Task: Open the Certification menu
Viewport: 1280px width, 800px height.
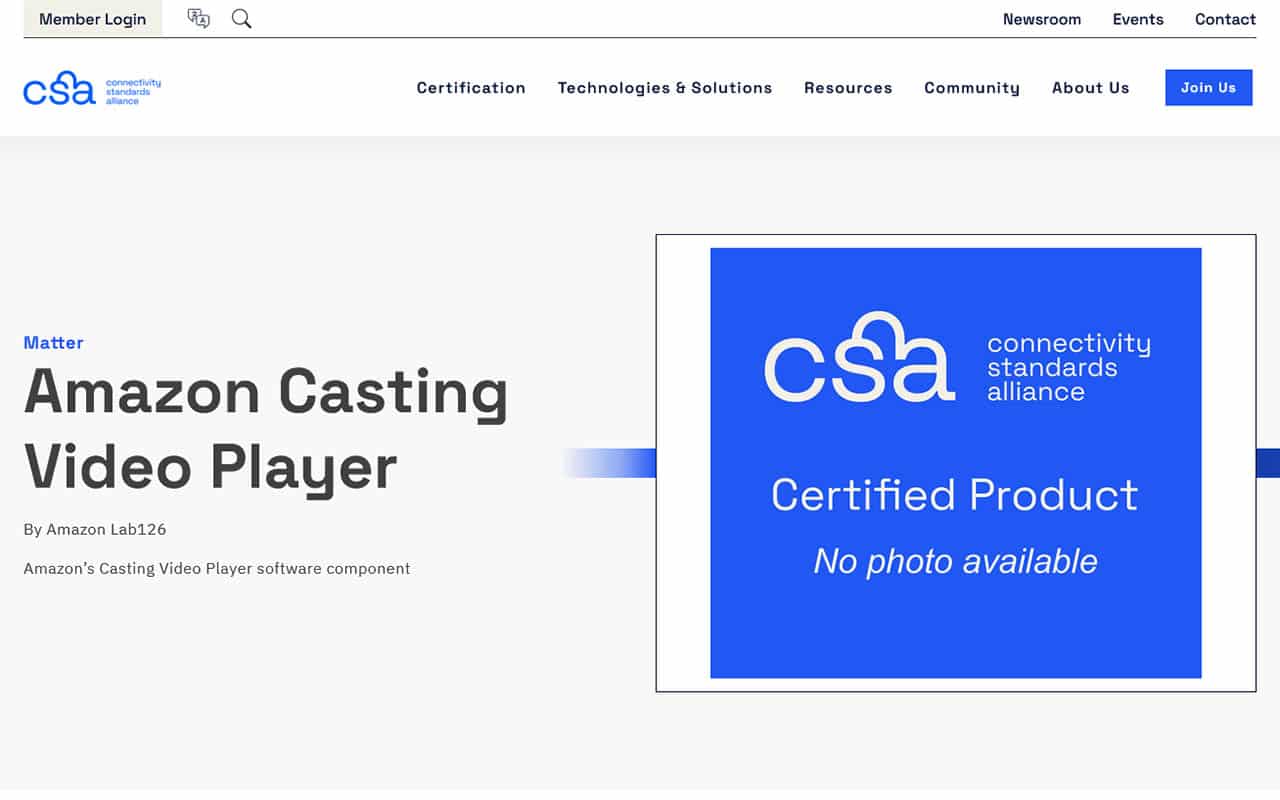Action: tap(471, 88)
